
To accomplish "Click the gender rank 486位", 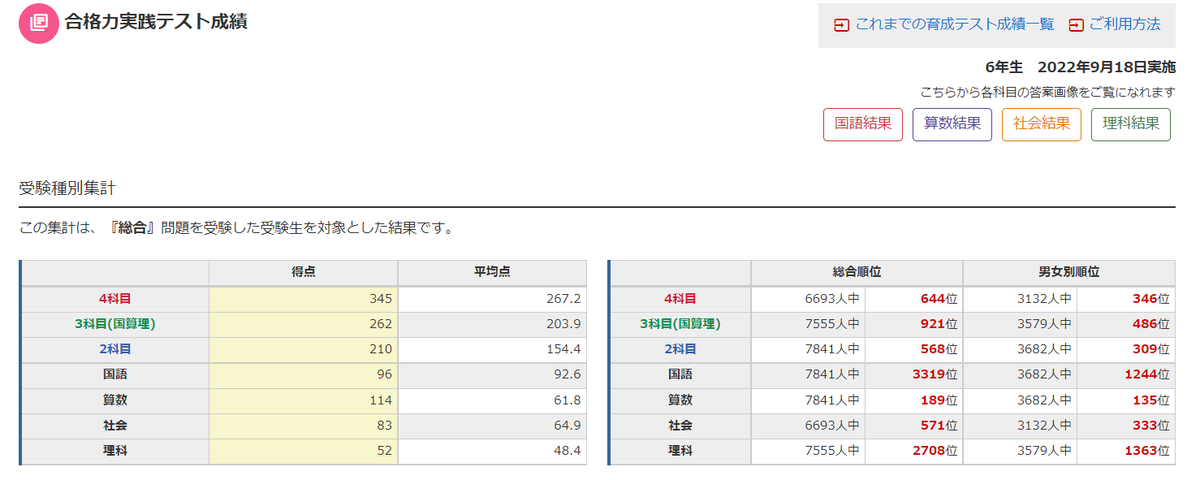I will [x=1151, y=323].
